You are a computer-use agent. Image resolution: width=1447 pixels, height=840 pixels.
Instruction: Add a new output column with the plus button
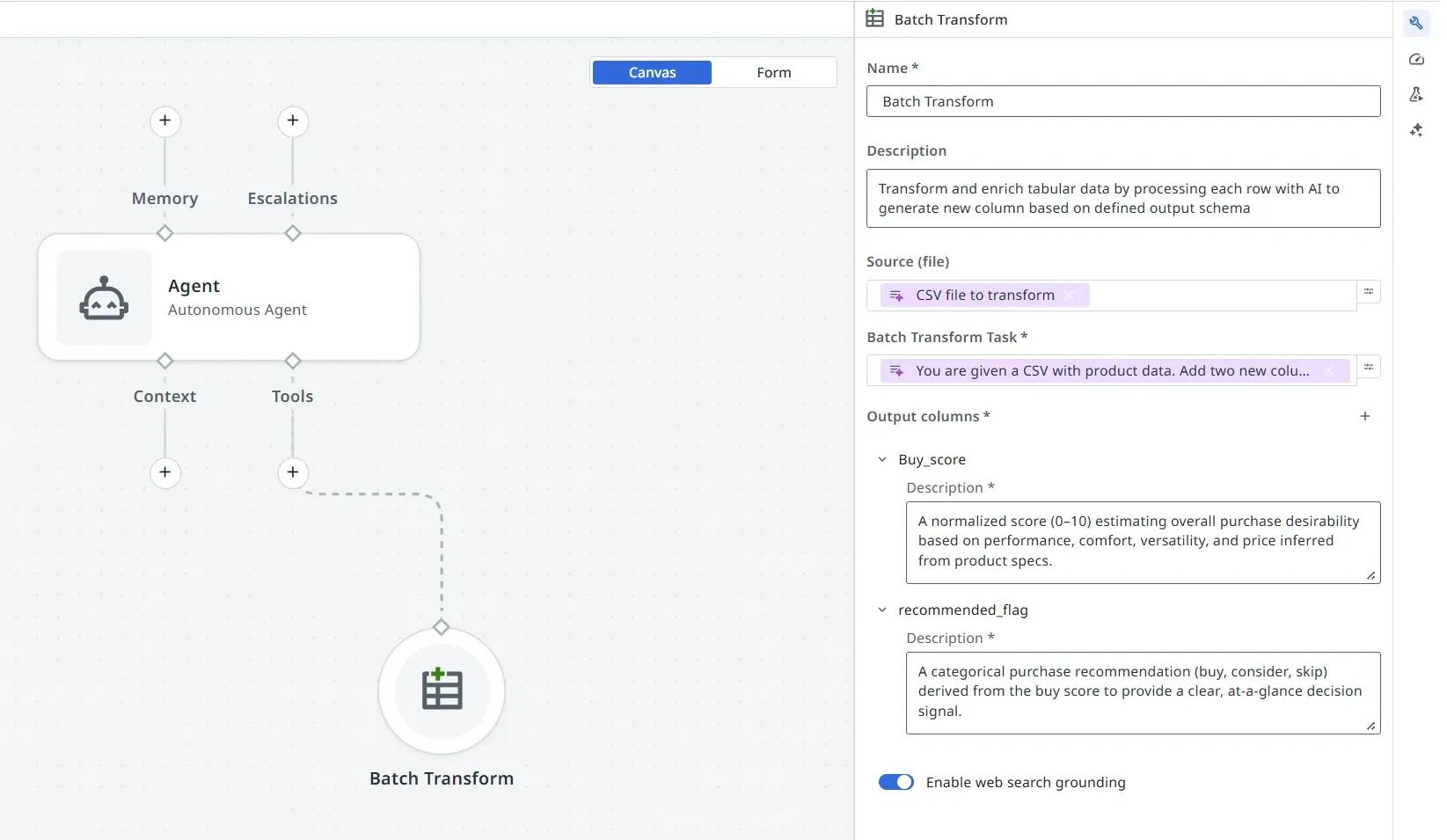coord(1364,416)
